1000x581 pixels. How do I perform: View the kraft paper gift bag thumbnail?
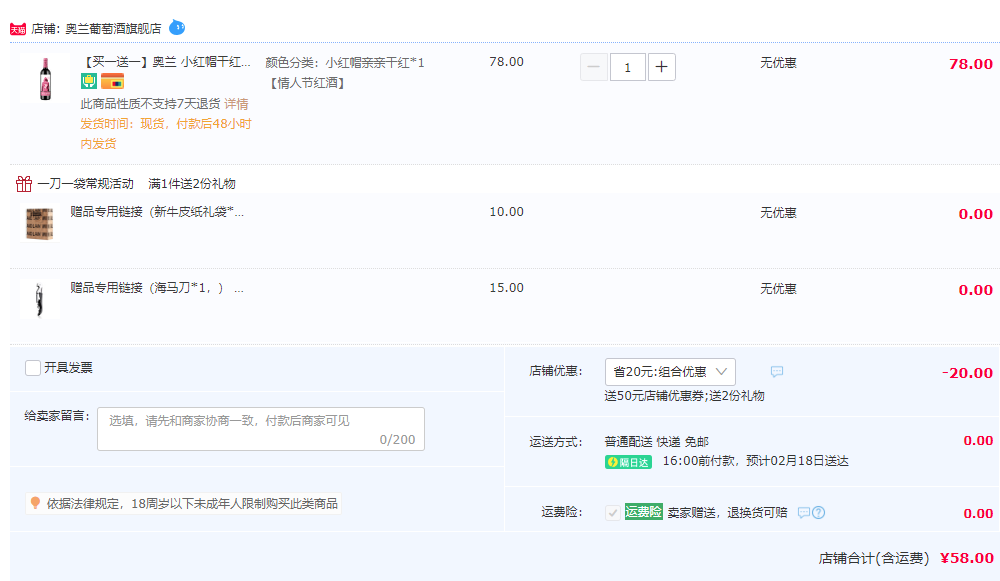pos(40,223)
